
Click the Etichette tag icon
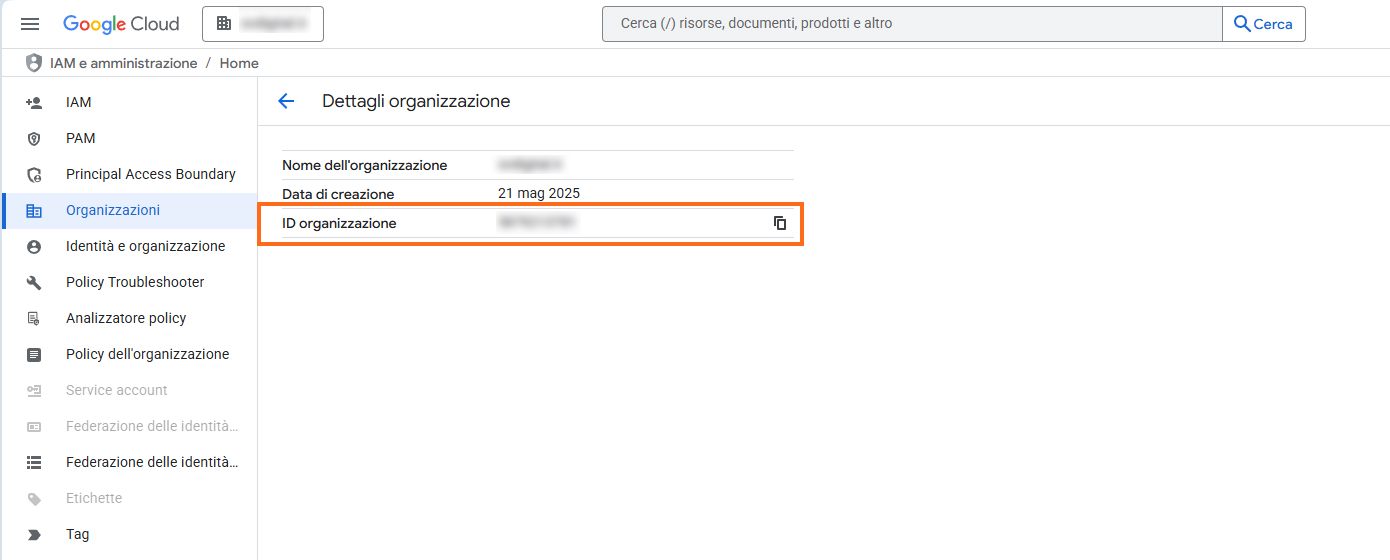pyautogui.click(x=34, y=499)
